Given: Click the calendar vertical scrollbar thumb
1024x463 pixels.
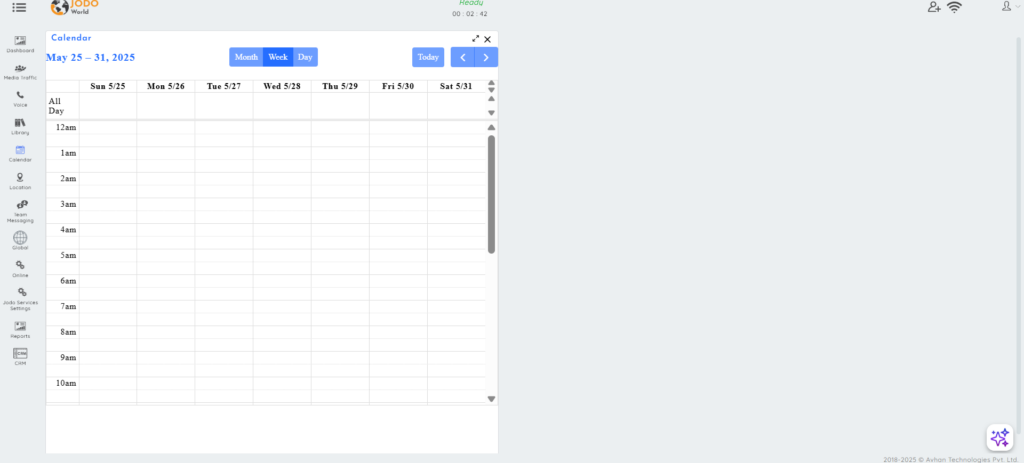Looking at the screenshot, I should point(491,194).
